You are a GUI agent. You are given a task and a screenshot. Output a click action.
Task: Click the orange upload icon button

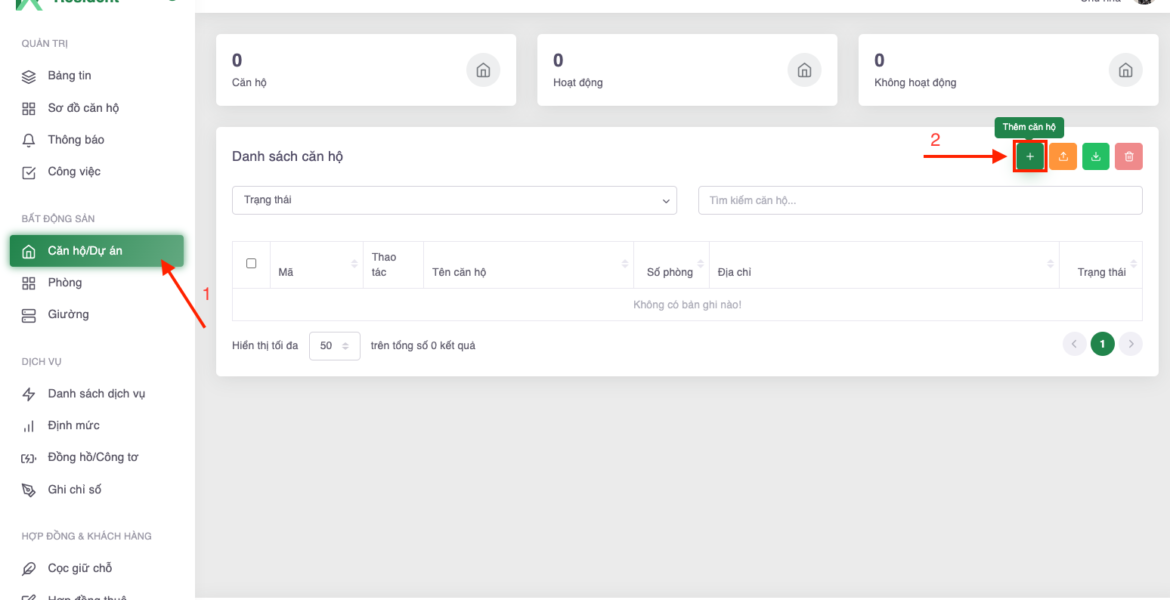tap(1063, 157)
